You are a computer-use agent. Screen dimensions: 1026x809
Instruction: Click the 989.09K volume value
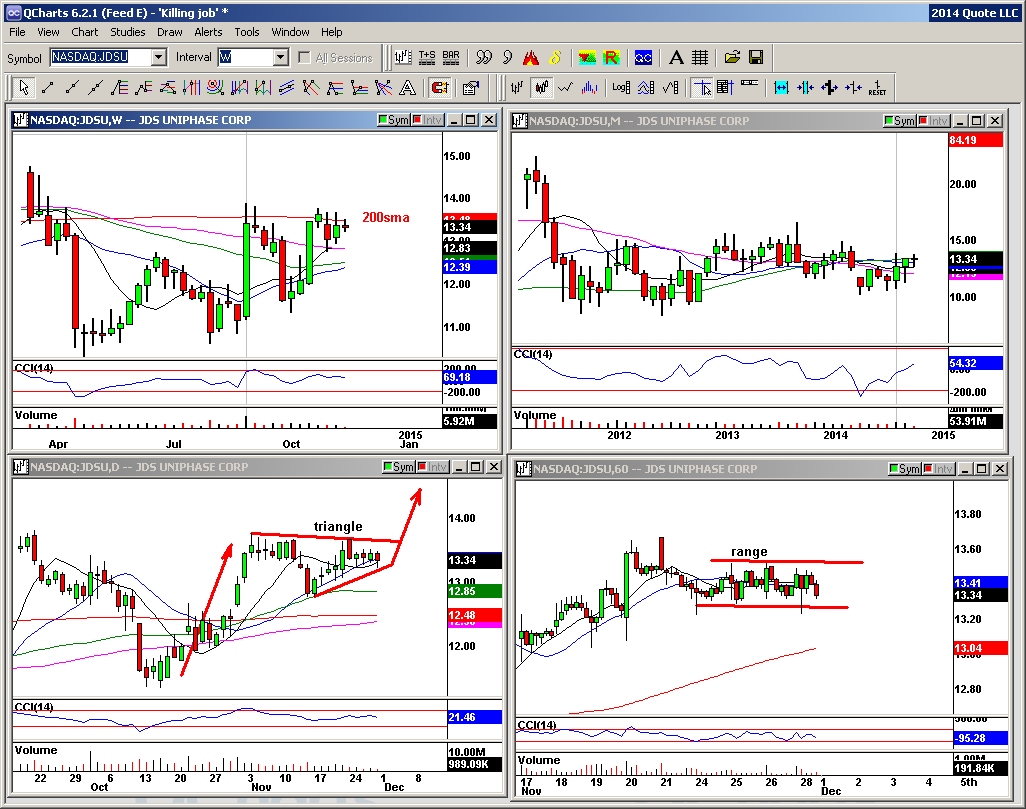pyautogui.click(x=474, y=764)
